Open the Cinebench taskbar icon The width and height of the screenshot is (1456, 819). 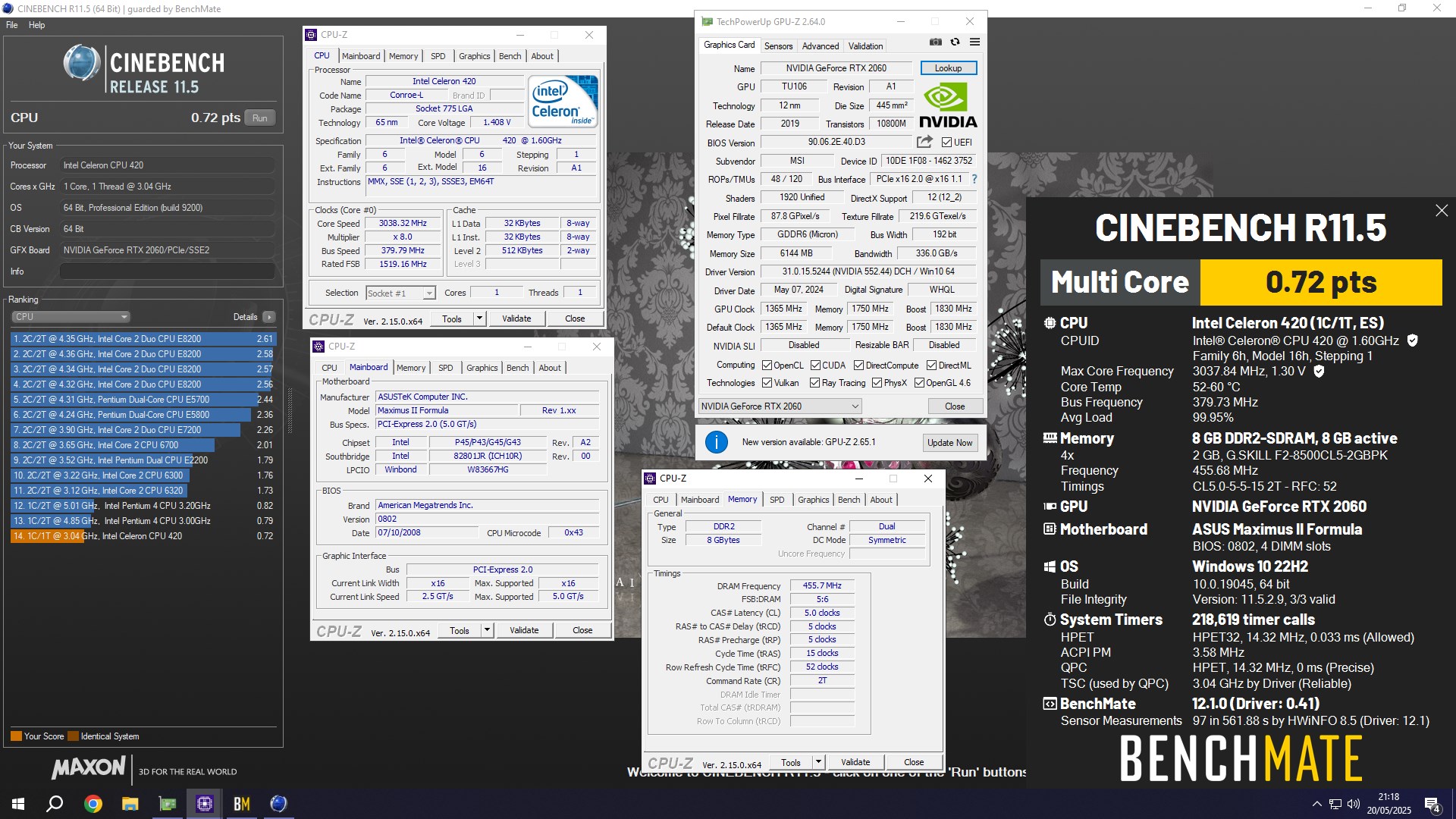point(278,804)
